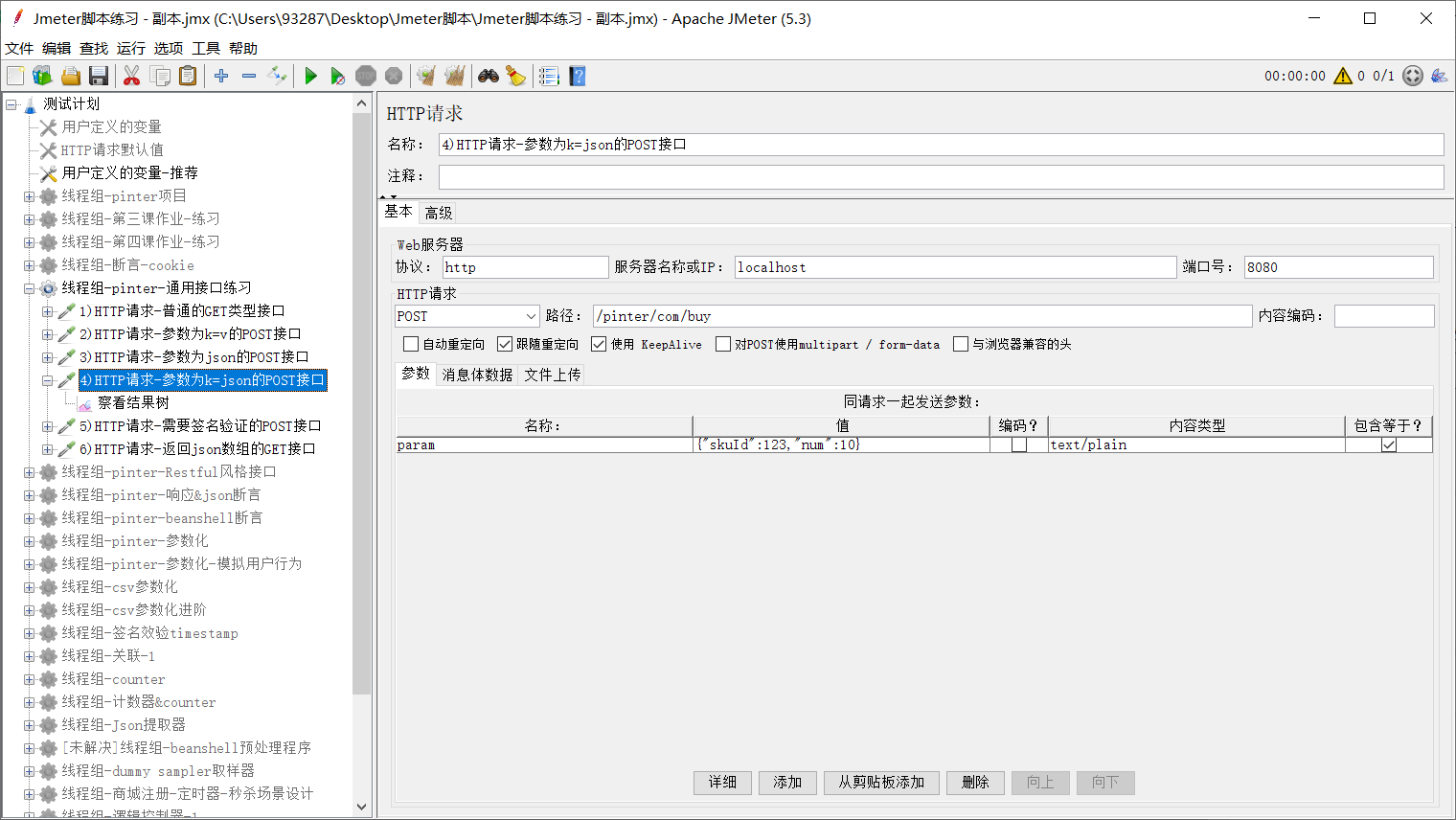1456x820 pixels.
Task: Expand 线程组-Json提取器 tree node
Action: coord(29,725)
